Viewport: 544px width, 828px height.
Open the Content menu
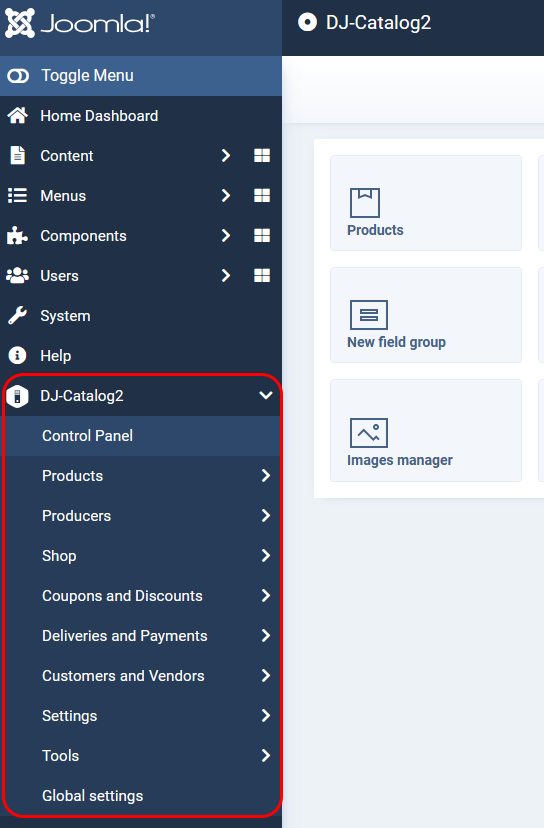coord(67,156)
